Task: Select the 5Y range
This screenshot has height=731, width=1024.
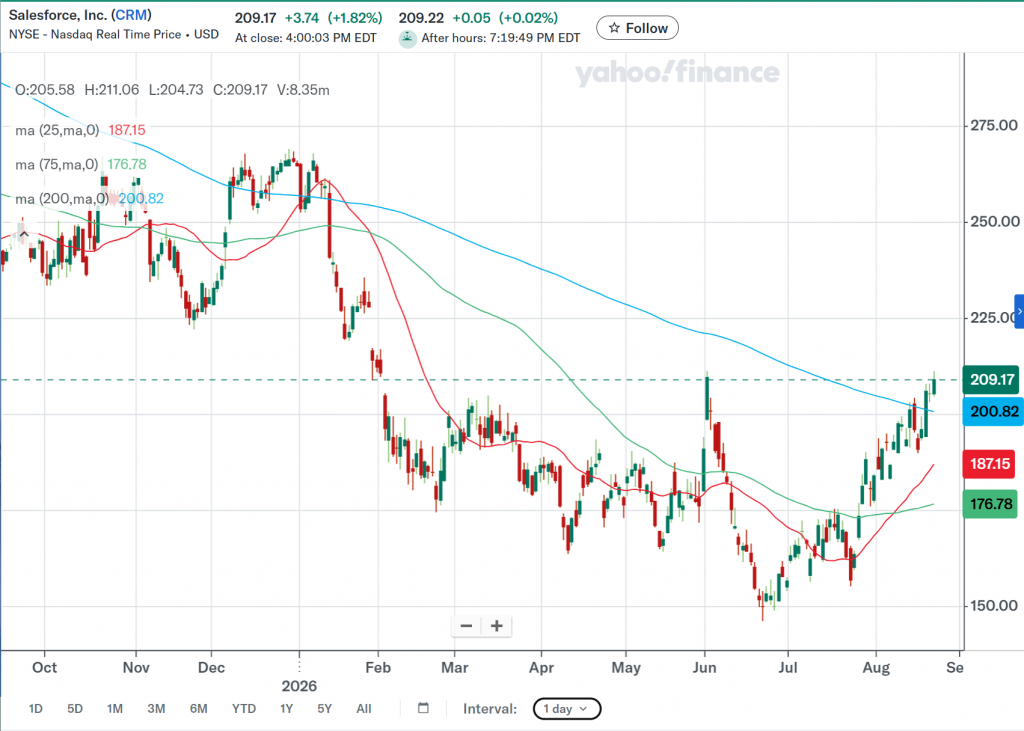Action: [x=325, y=709]
